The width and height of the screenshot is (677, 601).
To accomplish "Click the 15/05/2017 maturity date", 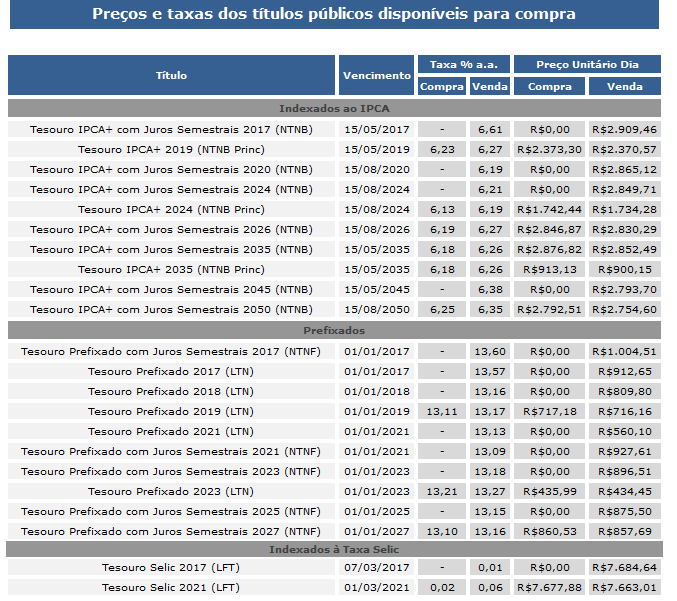I will point(376,130).
